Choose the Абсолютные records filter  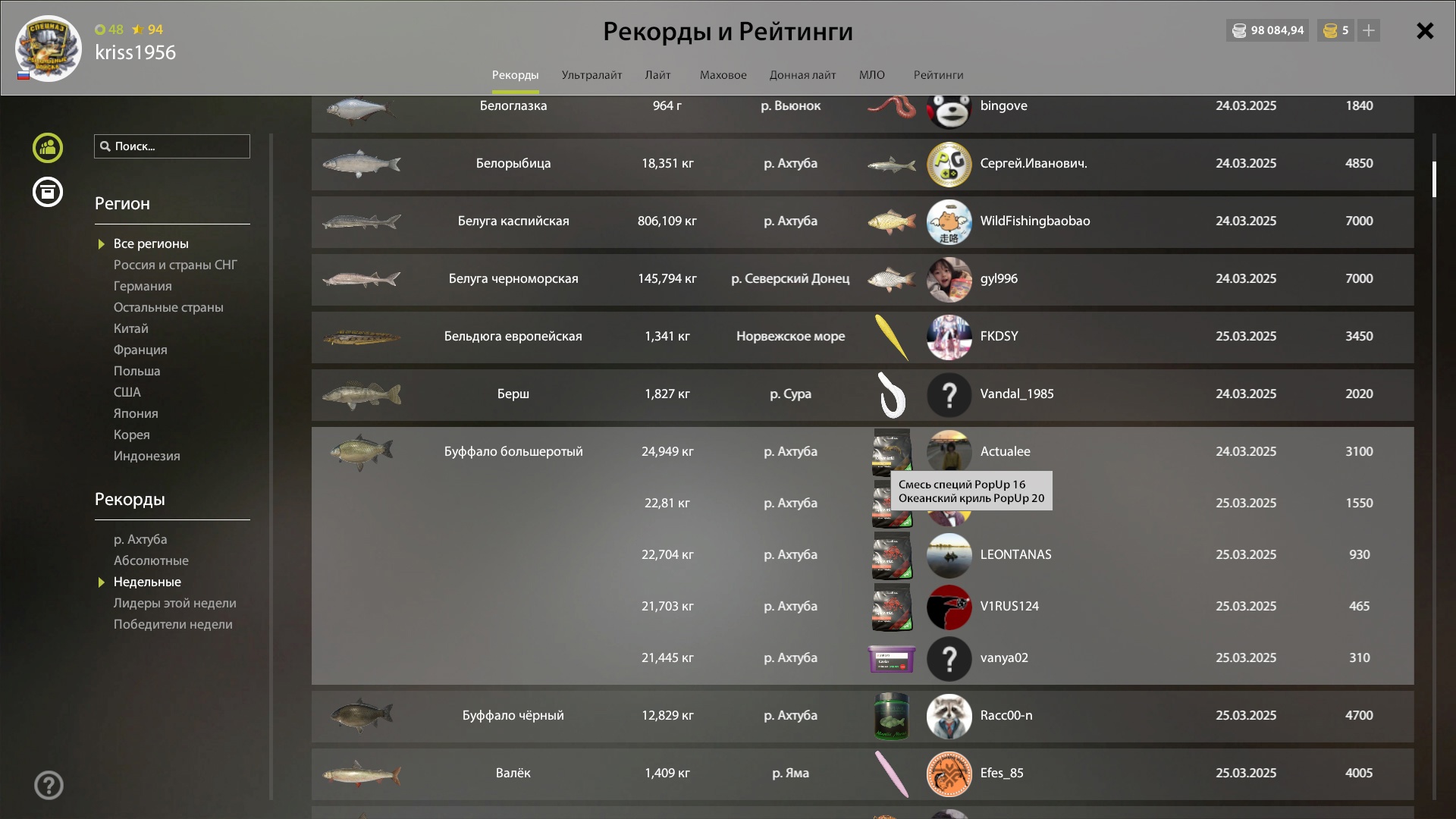(151, 560)
